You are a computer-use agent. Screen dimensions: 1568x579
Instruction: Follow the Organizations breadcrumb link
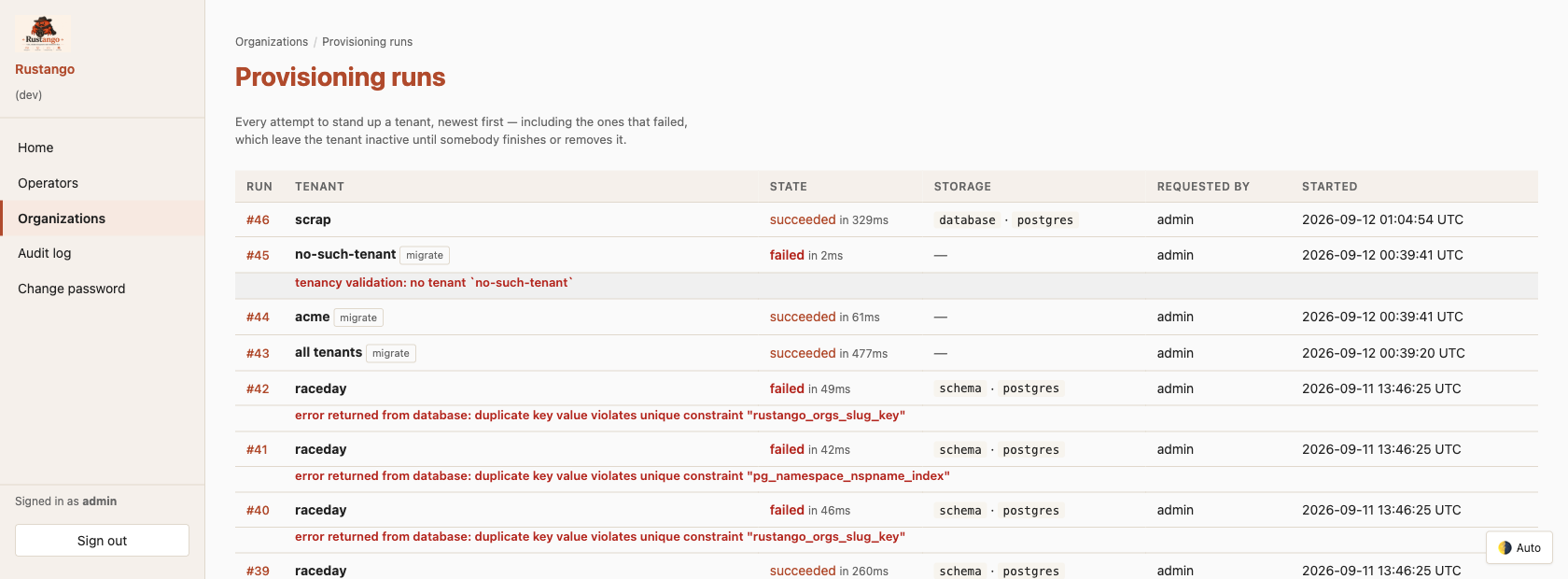(x=272, y=42)
